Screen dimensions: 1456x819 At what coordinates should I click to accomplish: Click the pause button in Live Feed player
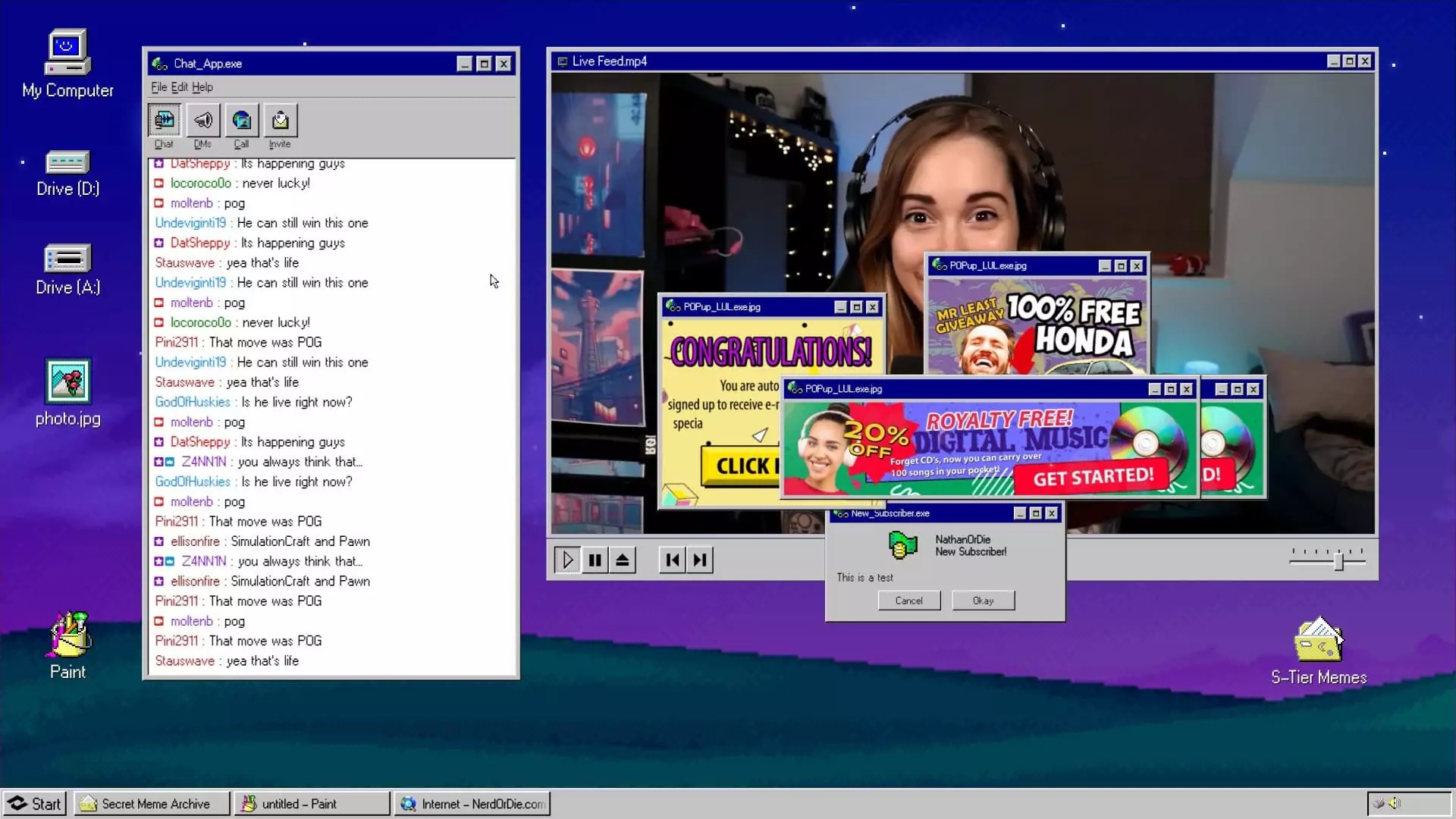point(595,560)
